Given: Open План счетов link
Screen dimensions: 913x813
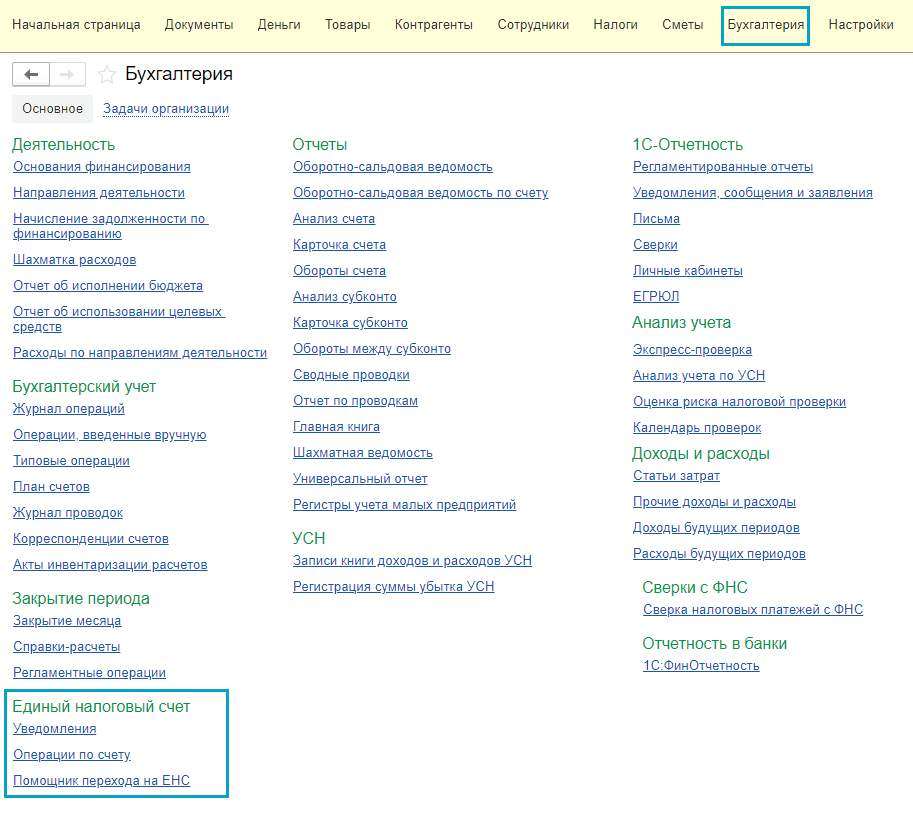Looking at the screenshot, I should point(51,487).
